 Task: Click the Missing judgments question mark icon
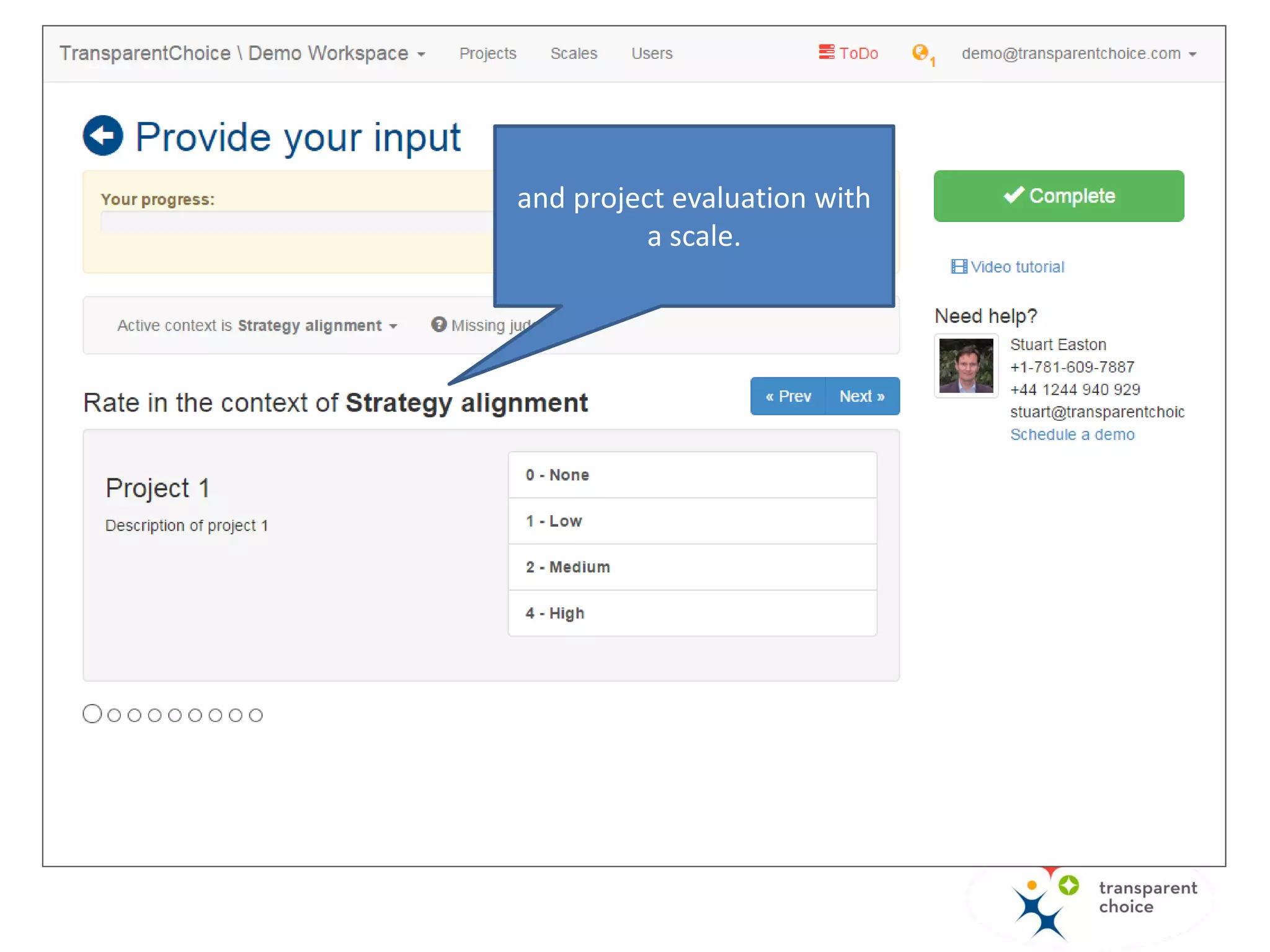point(439,324)
